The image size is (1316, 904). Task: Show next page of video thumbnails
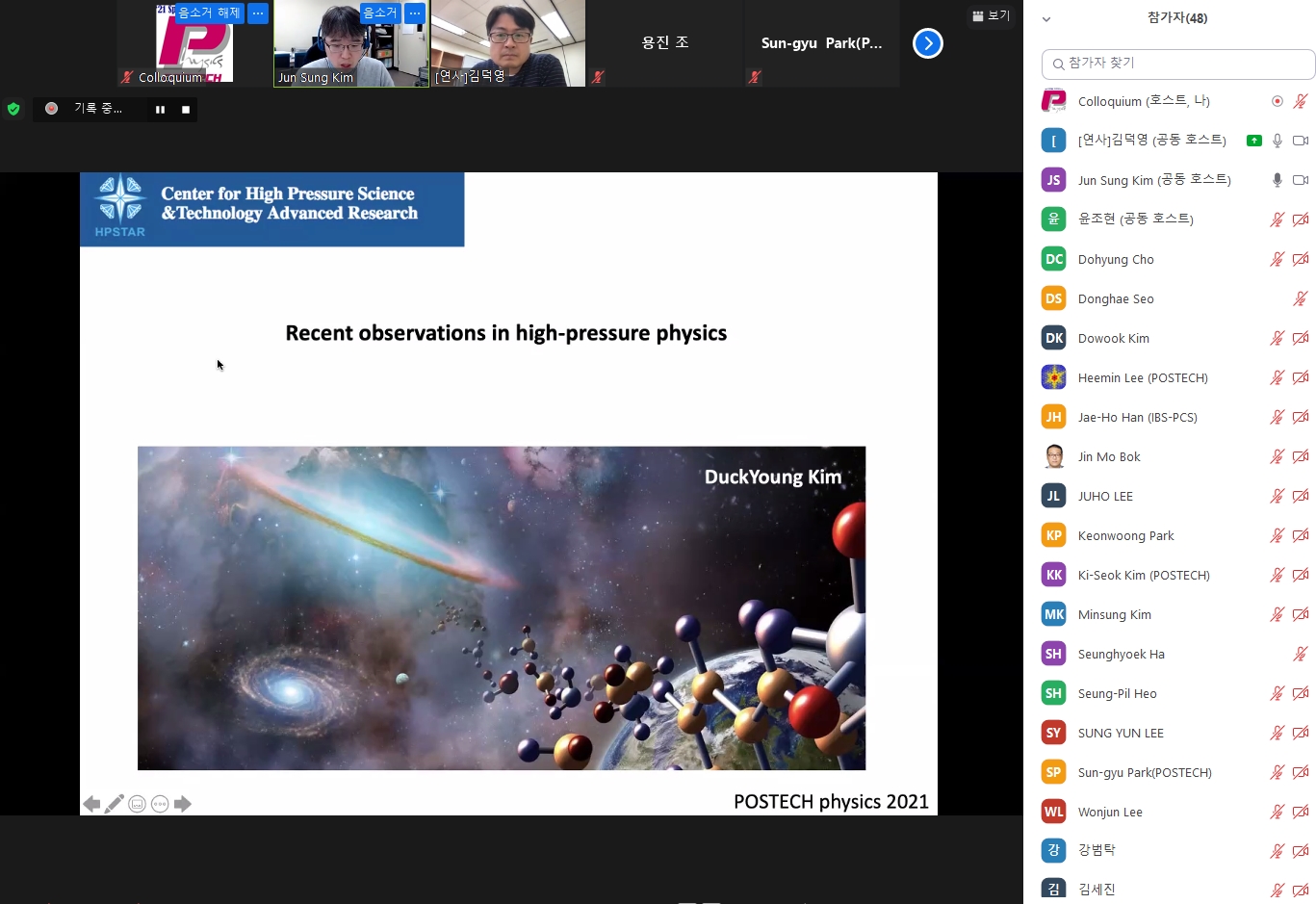click(927, 43)
